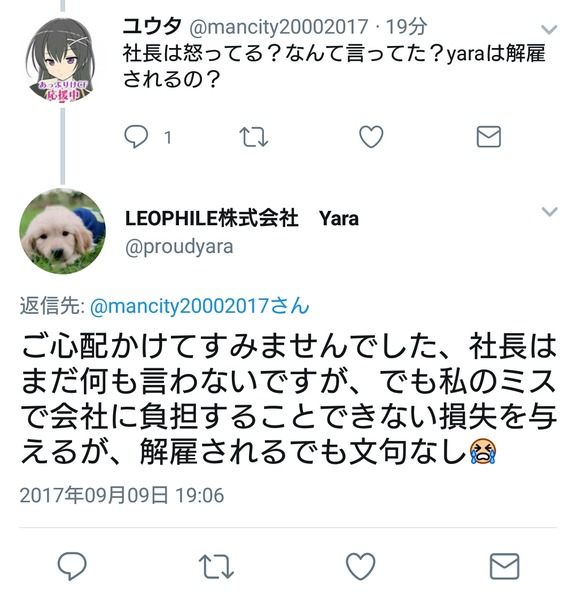Open dropdown chevron on ユウタ's tweet
577x600 pixels.
(x=549, y=29)
